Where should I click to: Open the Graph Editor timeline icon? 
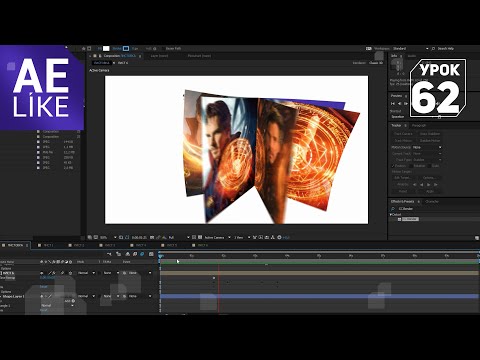pyautogui.click(x=151, y=254)
